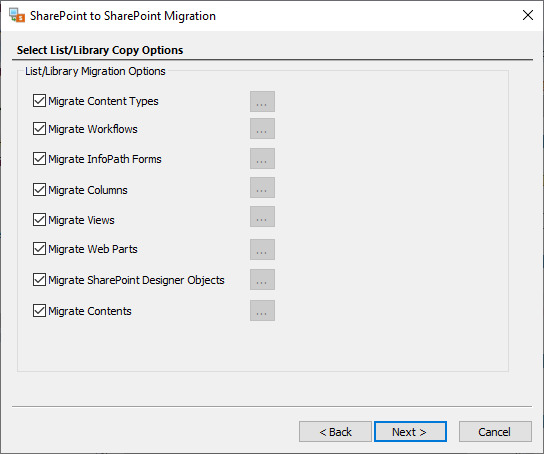
Task: Close the SharePoint Migration dialog
Action: (x=528, y=15)
